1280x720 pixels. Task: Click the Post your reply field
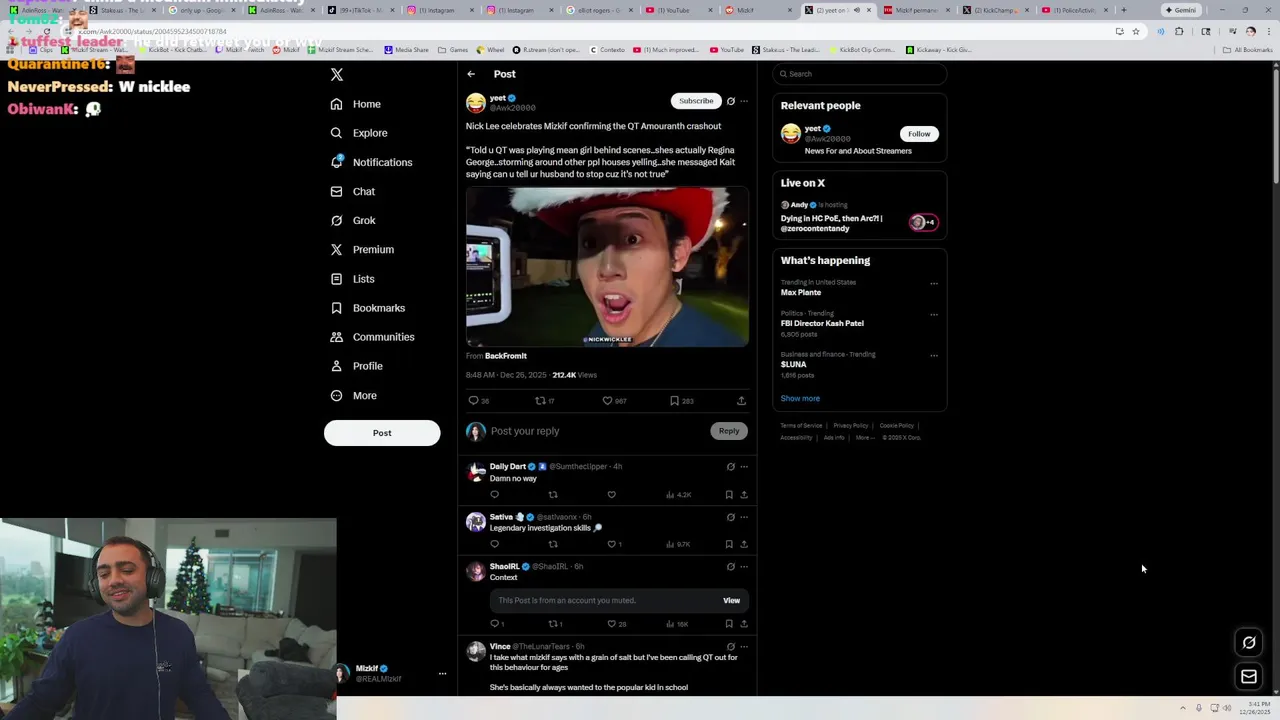point(596,431)
